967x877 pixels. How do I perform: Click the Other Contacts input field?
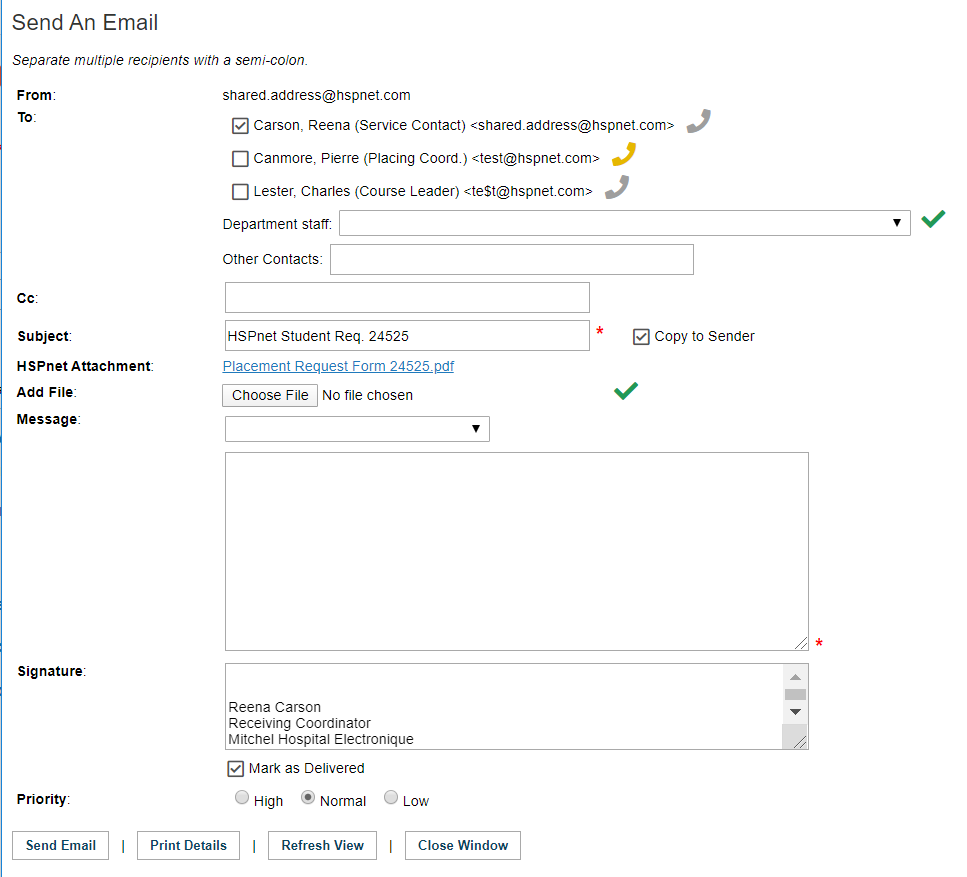coord(512,260)
